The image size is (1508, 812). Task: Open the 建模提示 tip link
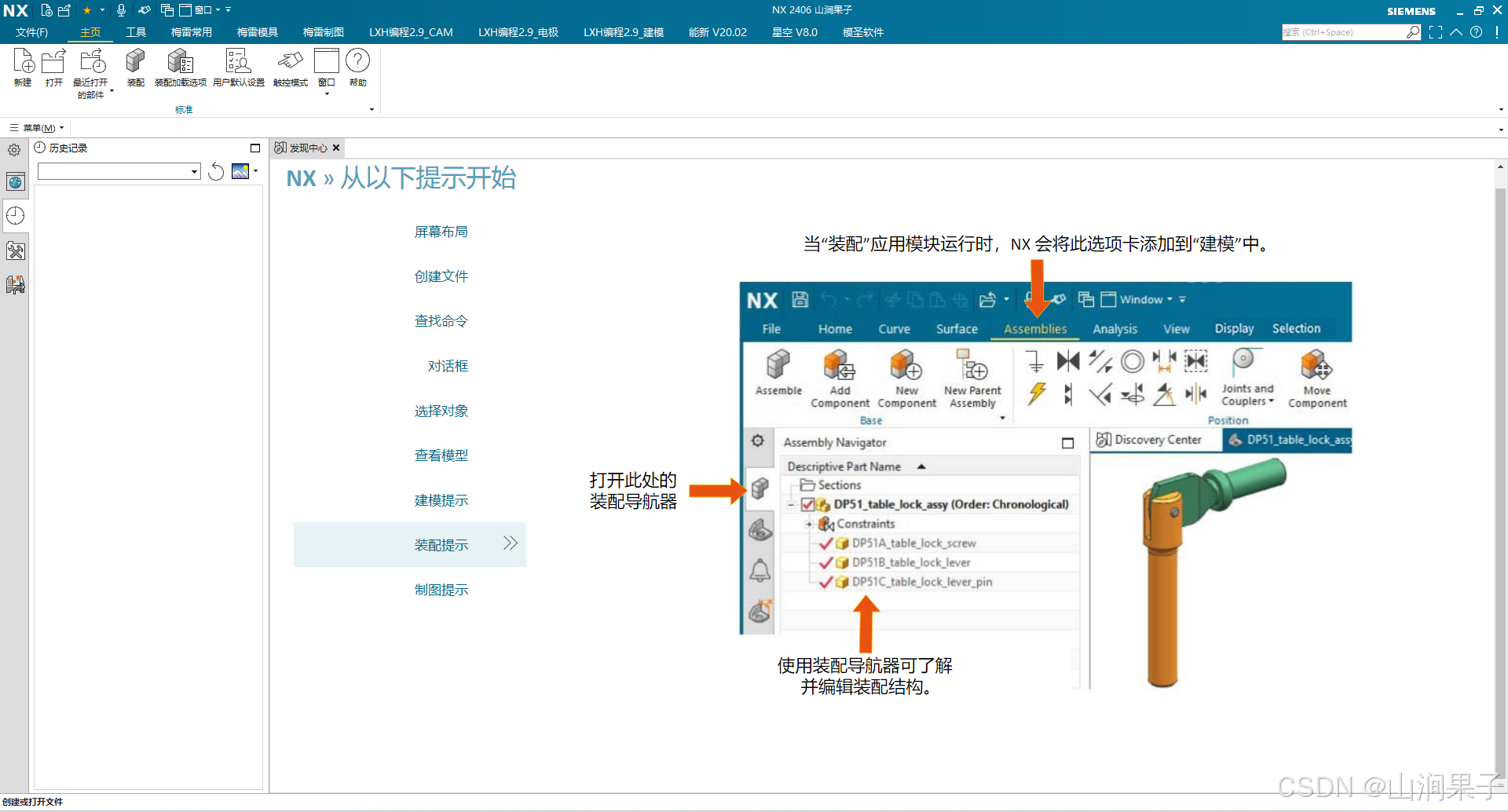[441, 500]
